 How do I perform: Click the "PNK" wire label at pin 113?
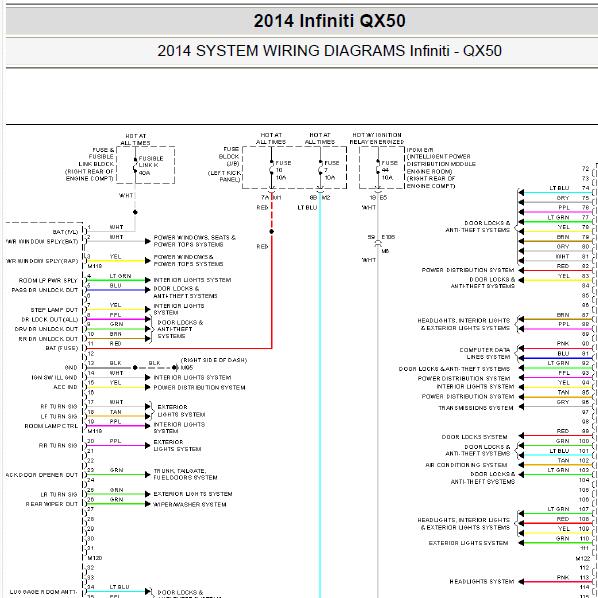(x=563, y=578)
